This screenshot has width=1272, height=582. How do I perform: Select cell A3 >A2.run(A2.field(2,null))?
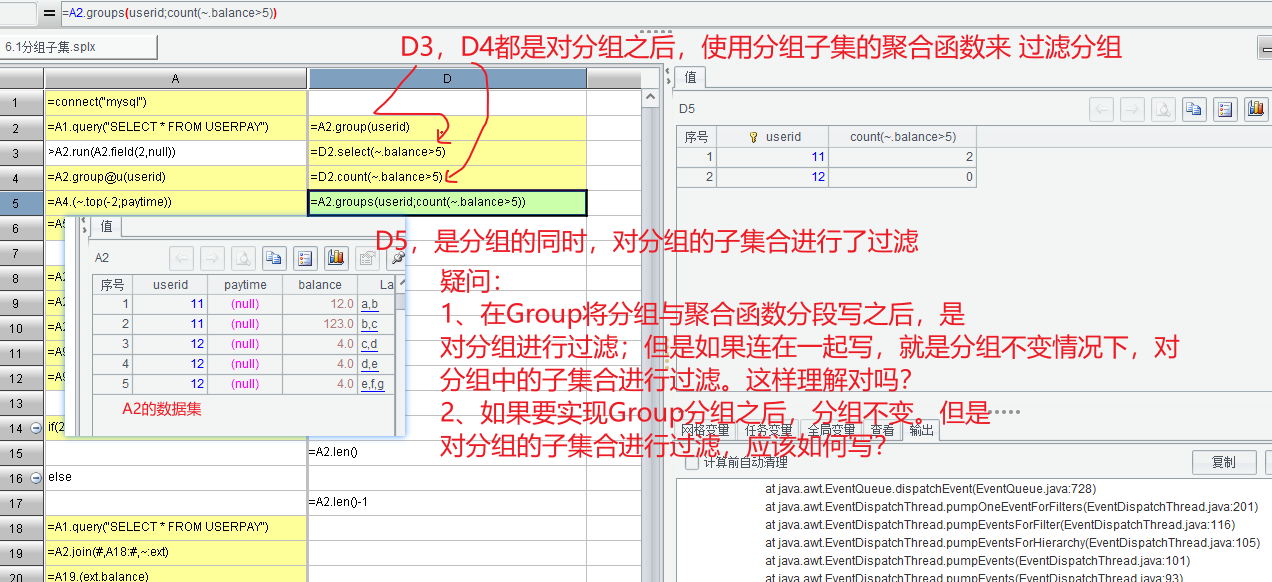click(176, 152)
